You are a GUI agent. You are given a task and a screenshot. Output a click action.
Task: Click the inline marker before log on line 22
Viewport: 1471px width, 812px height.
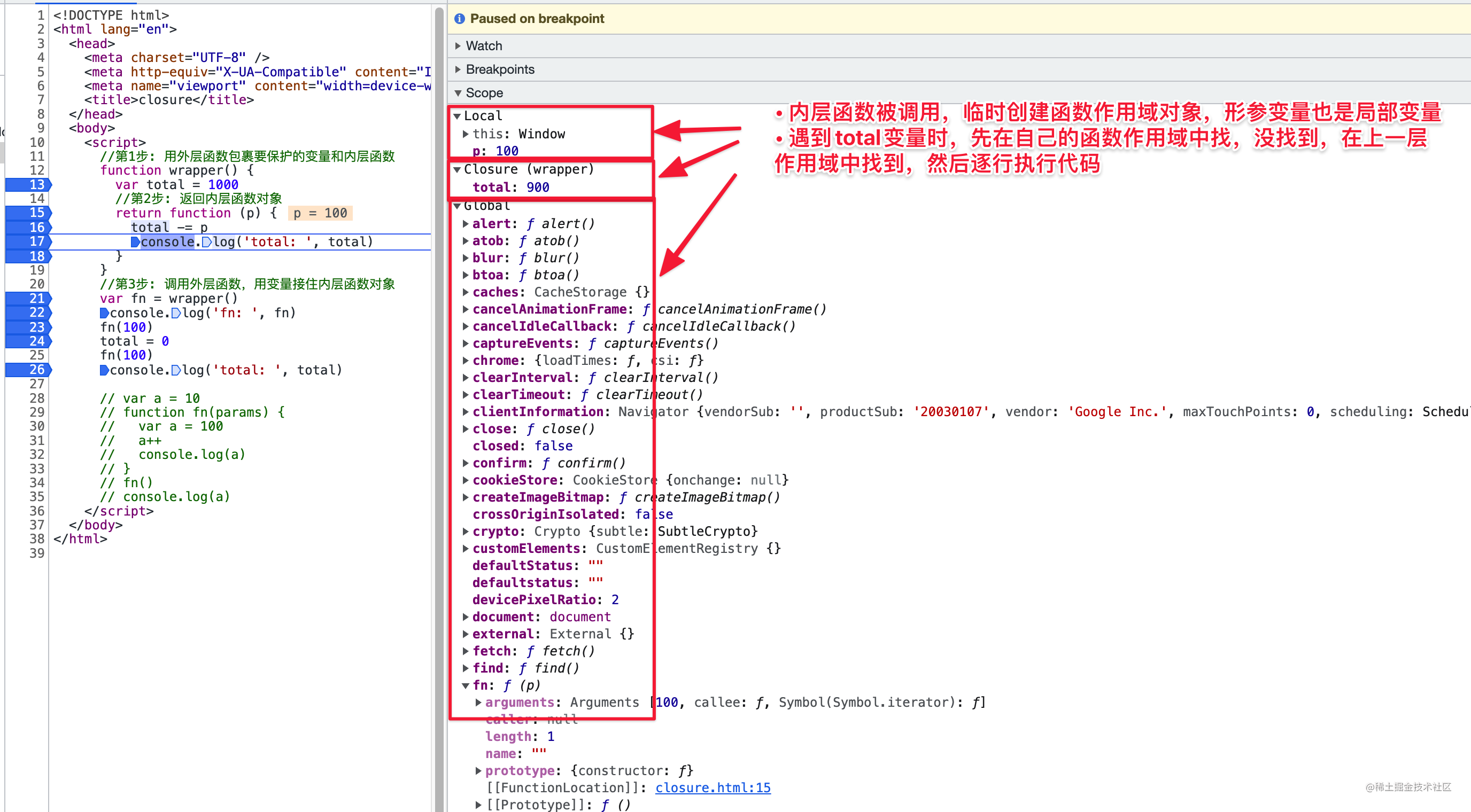coord(176,313)
